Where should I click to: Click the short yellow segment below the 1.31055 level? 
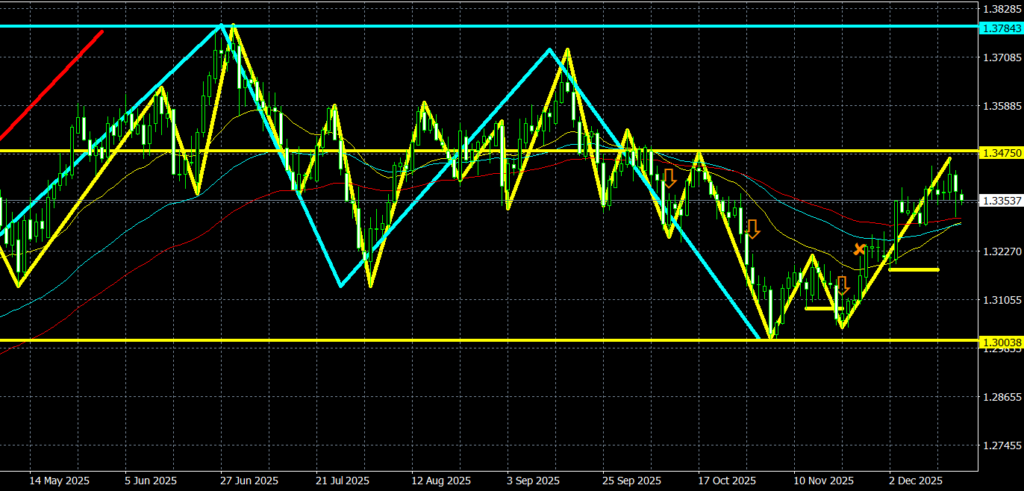[820, 308]
